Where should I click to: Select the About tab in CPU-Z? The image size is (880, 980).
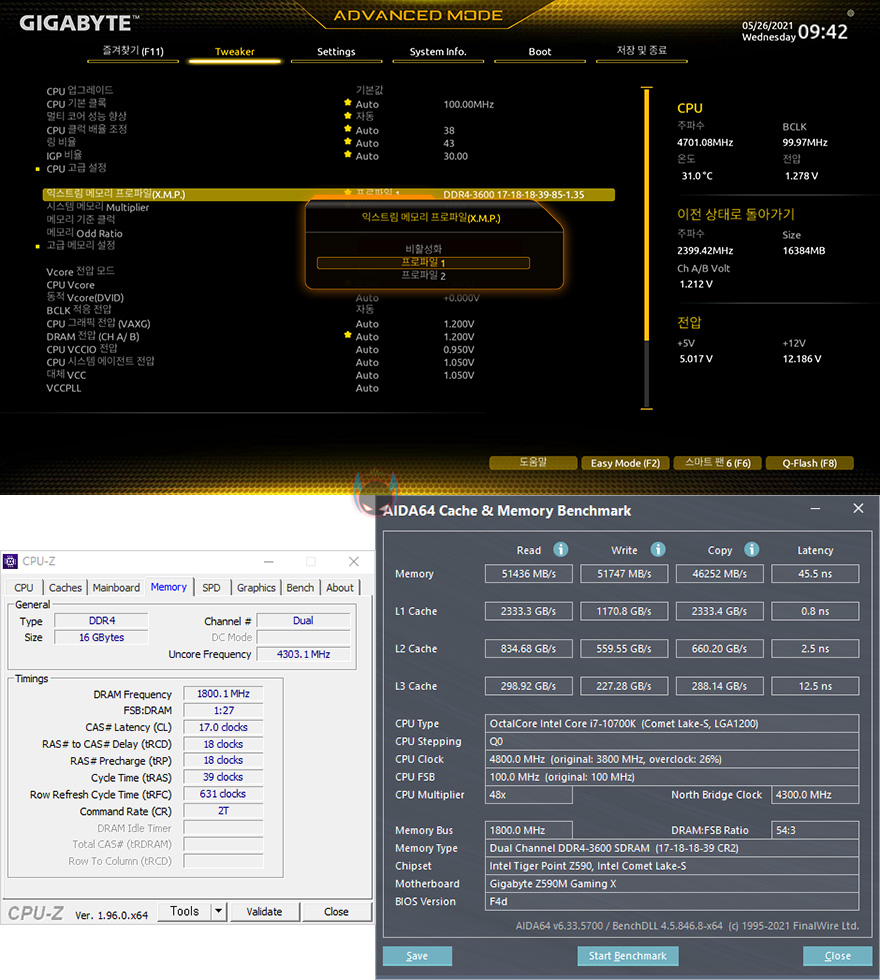click(x=340, y=588)
